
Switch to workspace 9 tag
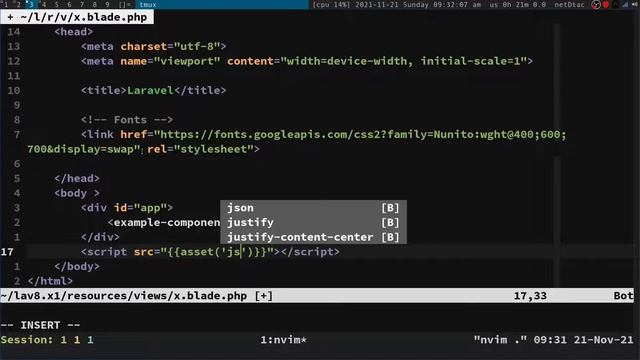107,4
